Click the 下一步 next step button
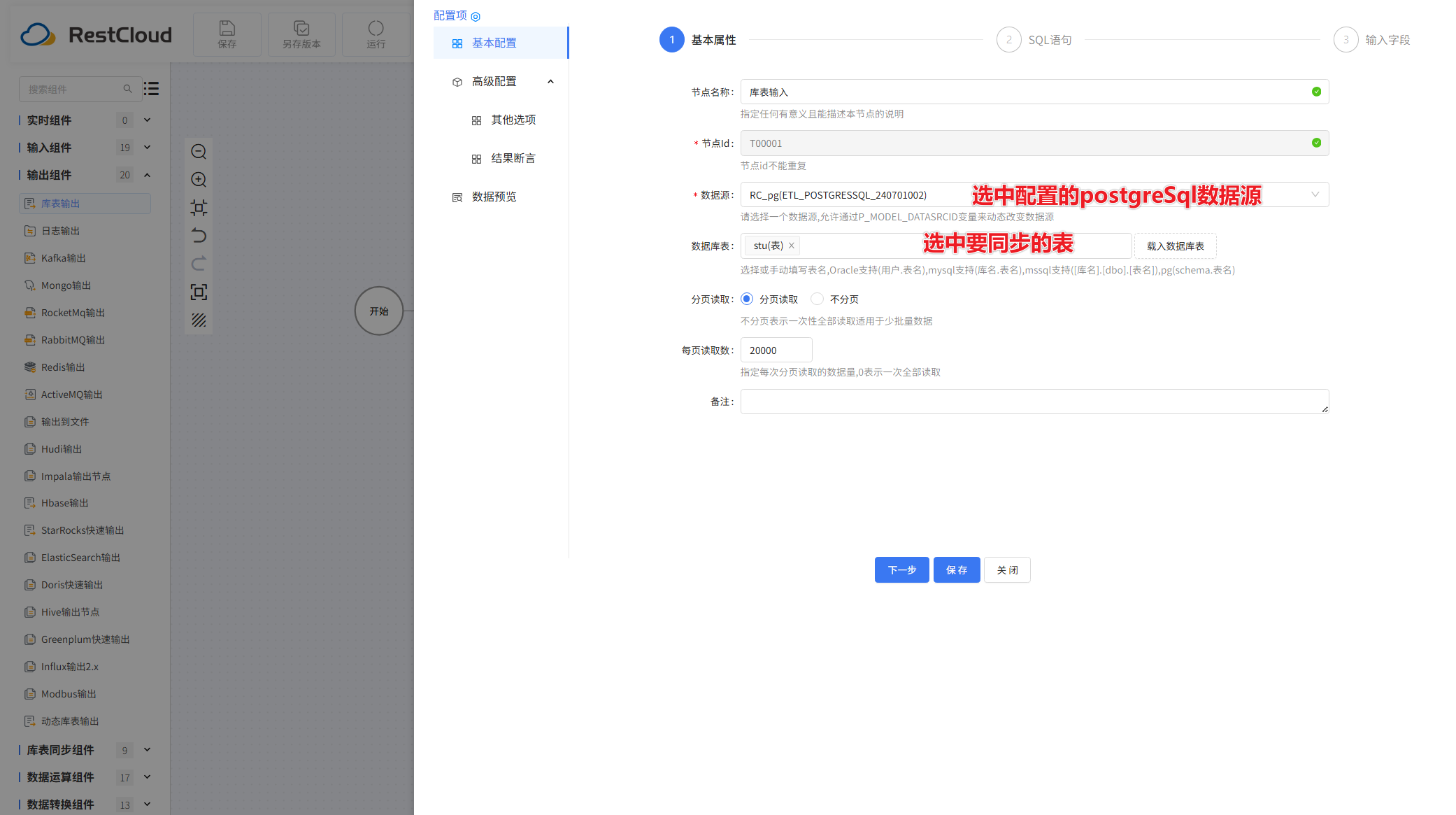1456x815 pixels. tap(901, 569)
